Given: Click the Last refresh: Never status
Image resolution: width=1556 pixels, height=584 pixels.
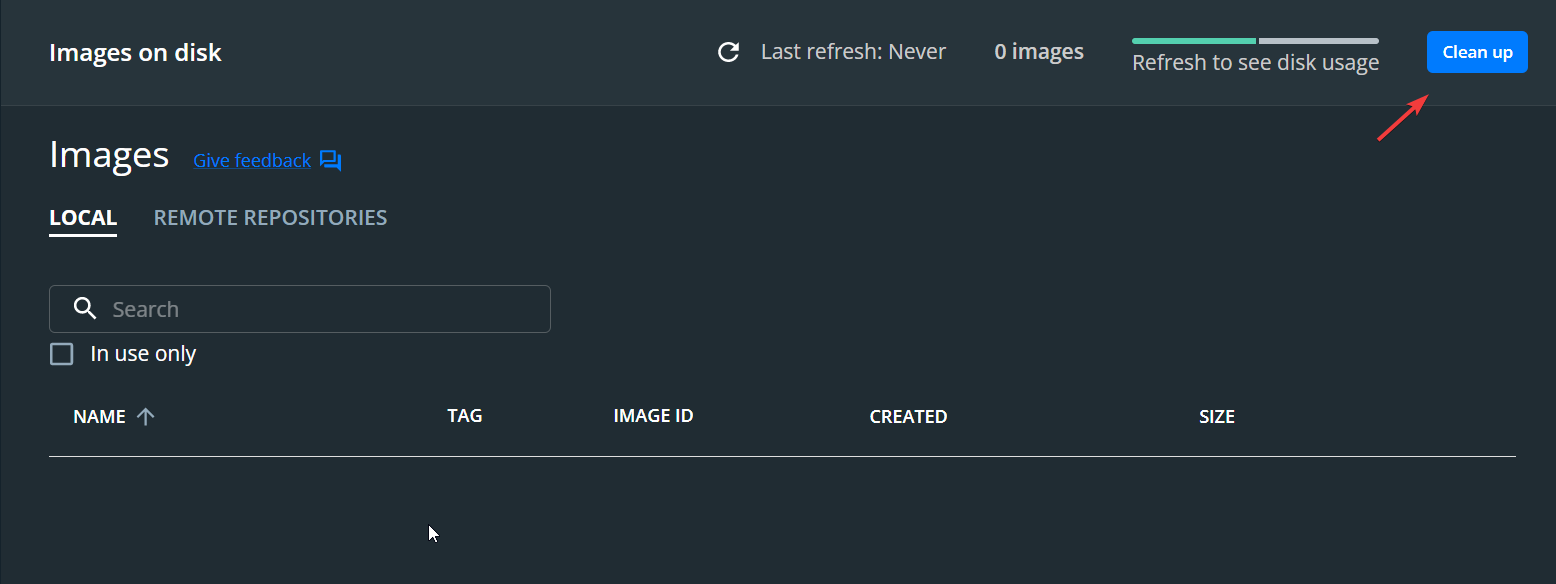Looking at the screenshot, I should (853, 51).
